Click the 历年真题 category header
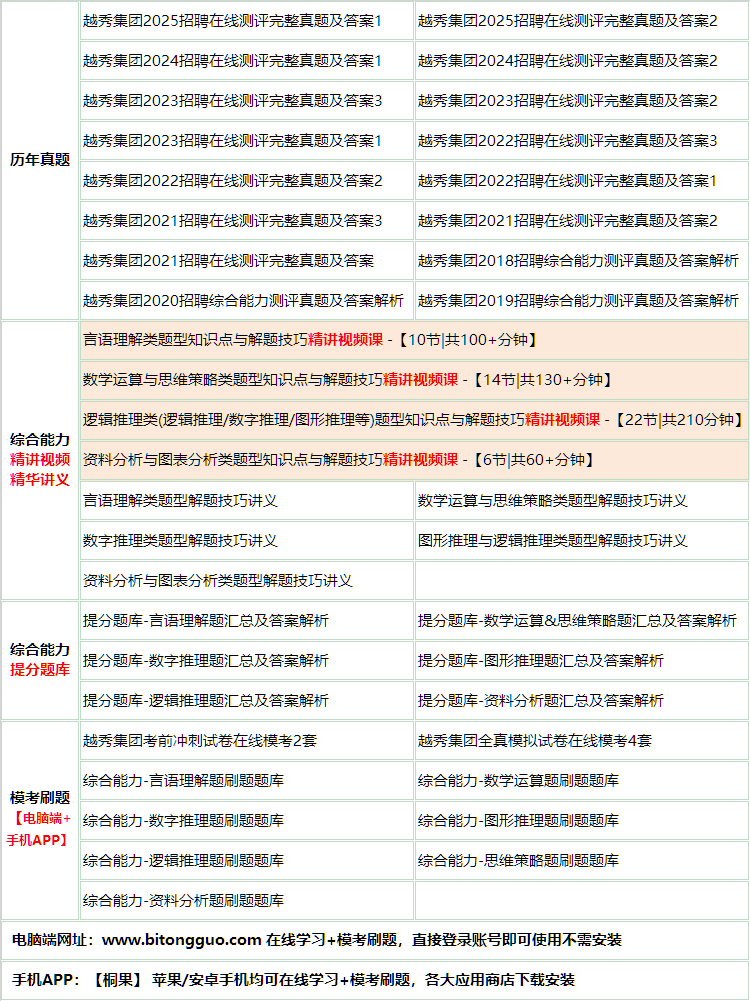The image size is (750, 1001). point(40,160)
